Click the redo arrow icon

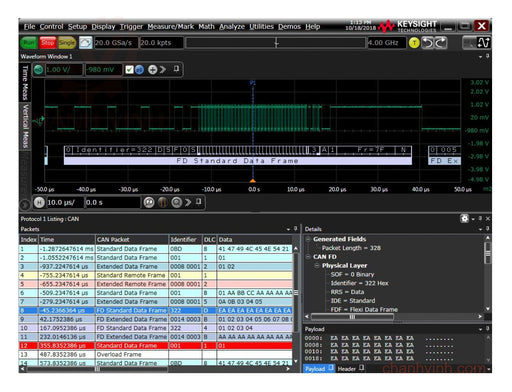click(441, 43)
